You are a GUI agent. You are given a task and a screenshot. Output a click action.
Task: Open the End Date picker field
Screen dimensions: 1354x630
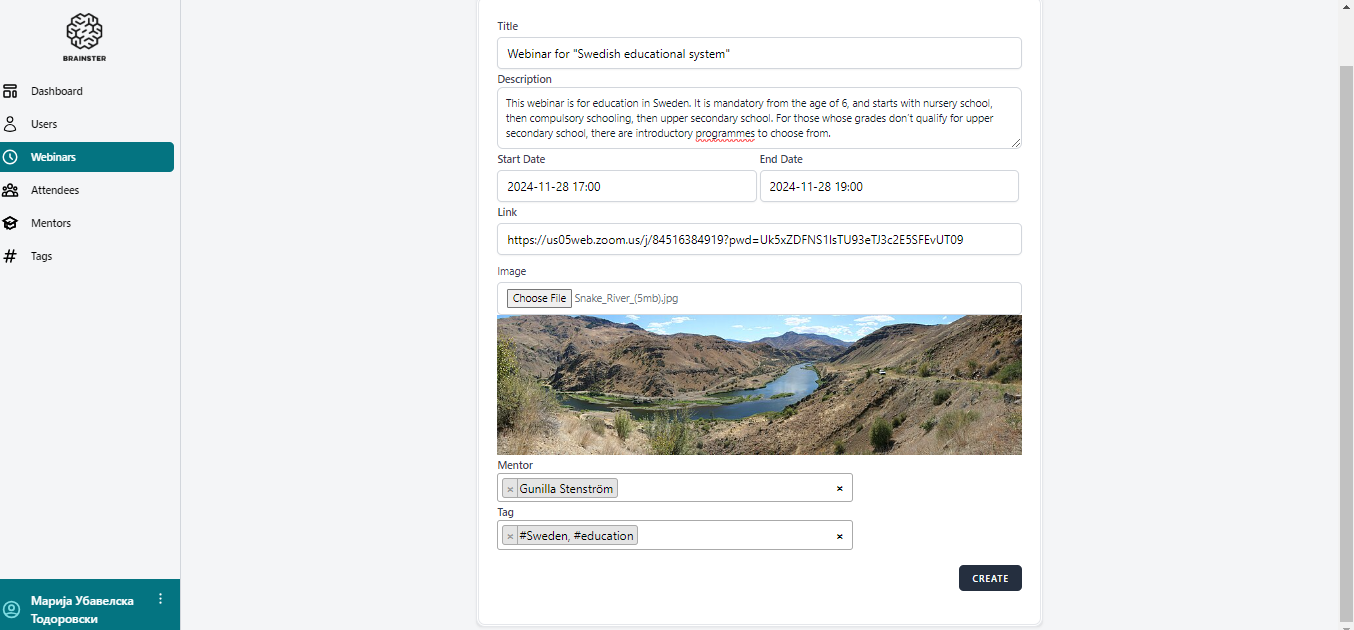click(888, 186)
